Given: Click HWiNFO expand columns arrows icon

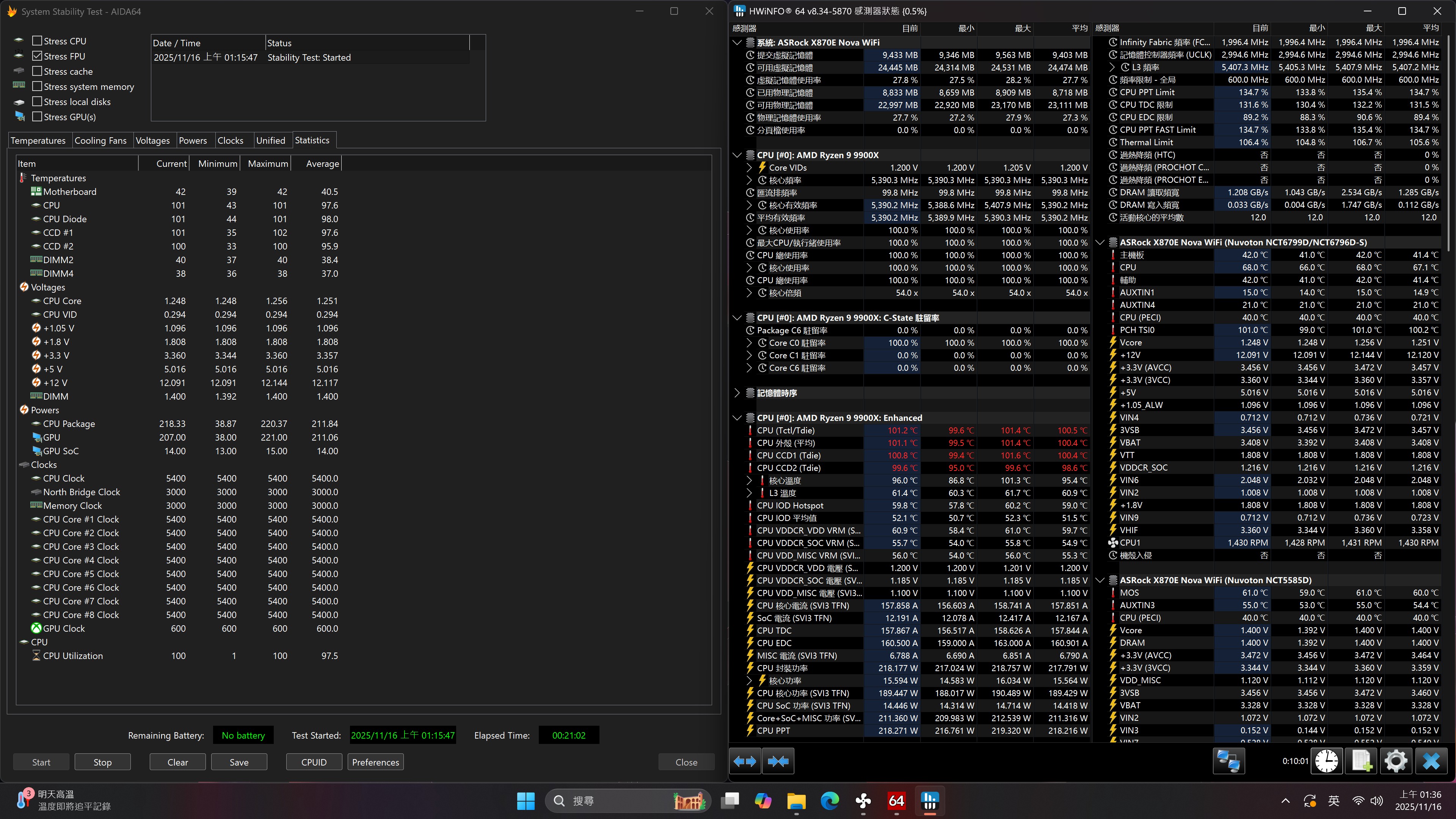Looking at the screenshot, I should coord(744,761).
